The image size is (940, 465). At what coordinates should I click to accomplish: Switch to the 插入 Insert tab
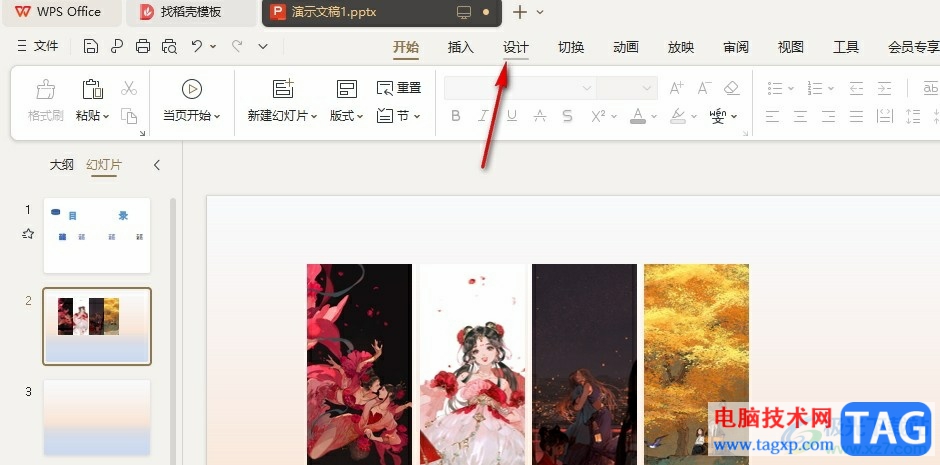[x=460, y=47]
